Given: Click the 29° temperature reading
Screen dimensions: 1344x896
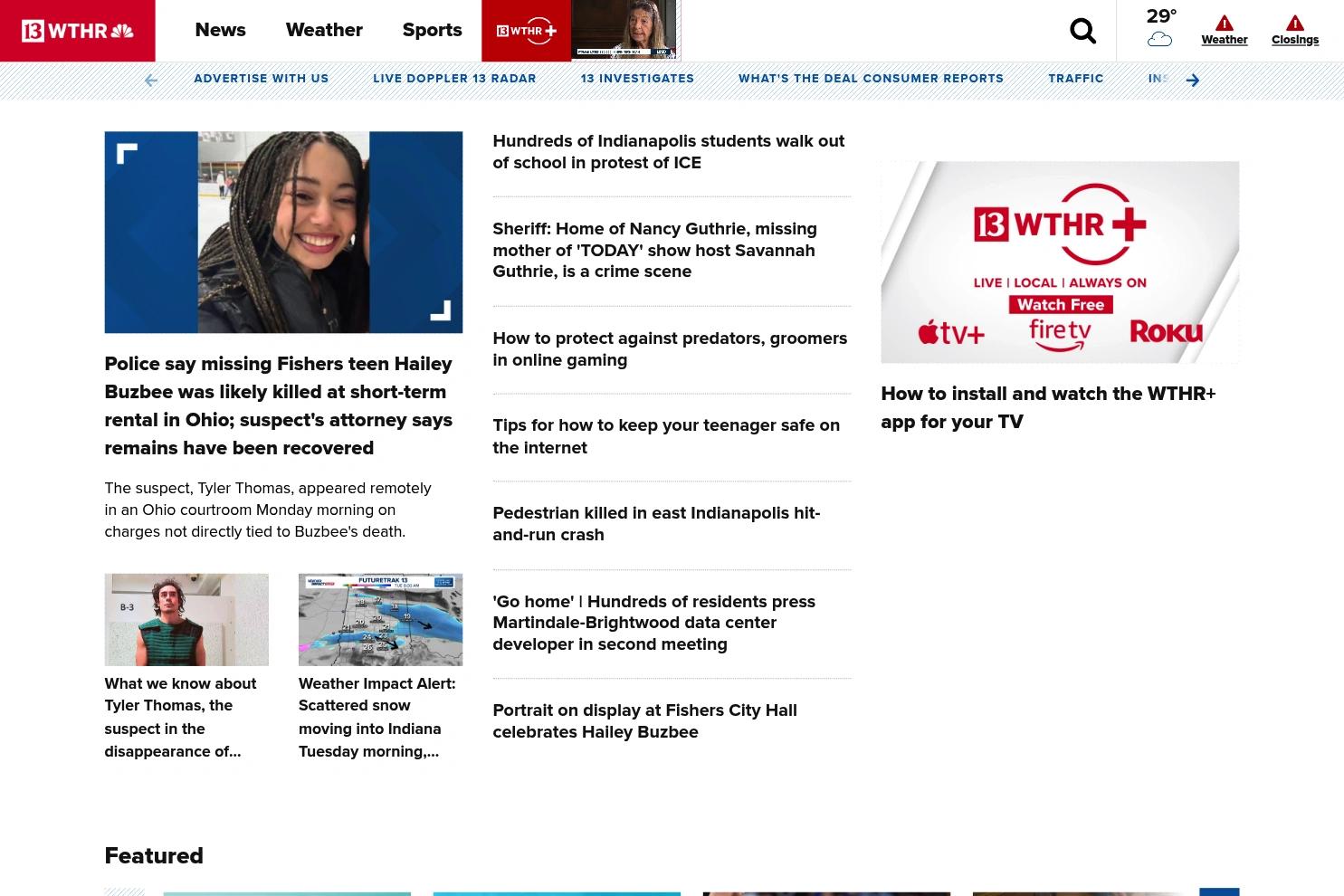Looking at the screenshot, I should click(1161, 15).
